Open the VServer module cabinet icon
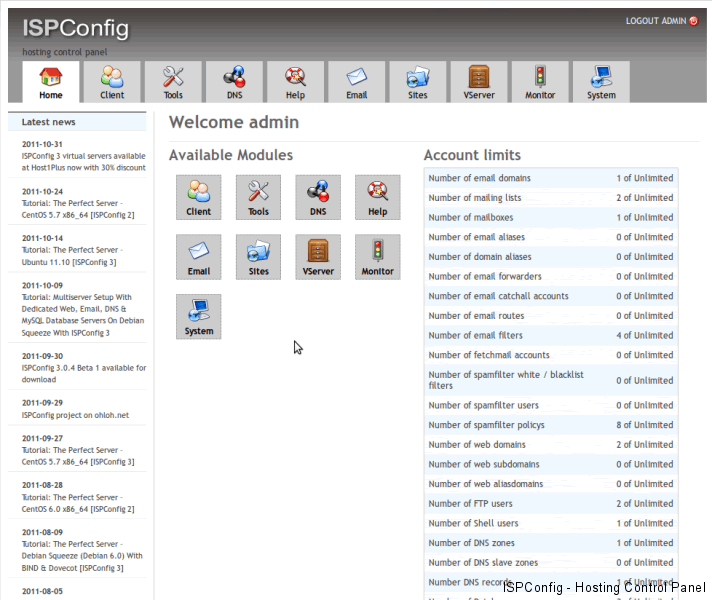This screenshot has height=600, width=712. pyautogui.click(x=318, y=257)
